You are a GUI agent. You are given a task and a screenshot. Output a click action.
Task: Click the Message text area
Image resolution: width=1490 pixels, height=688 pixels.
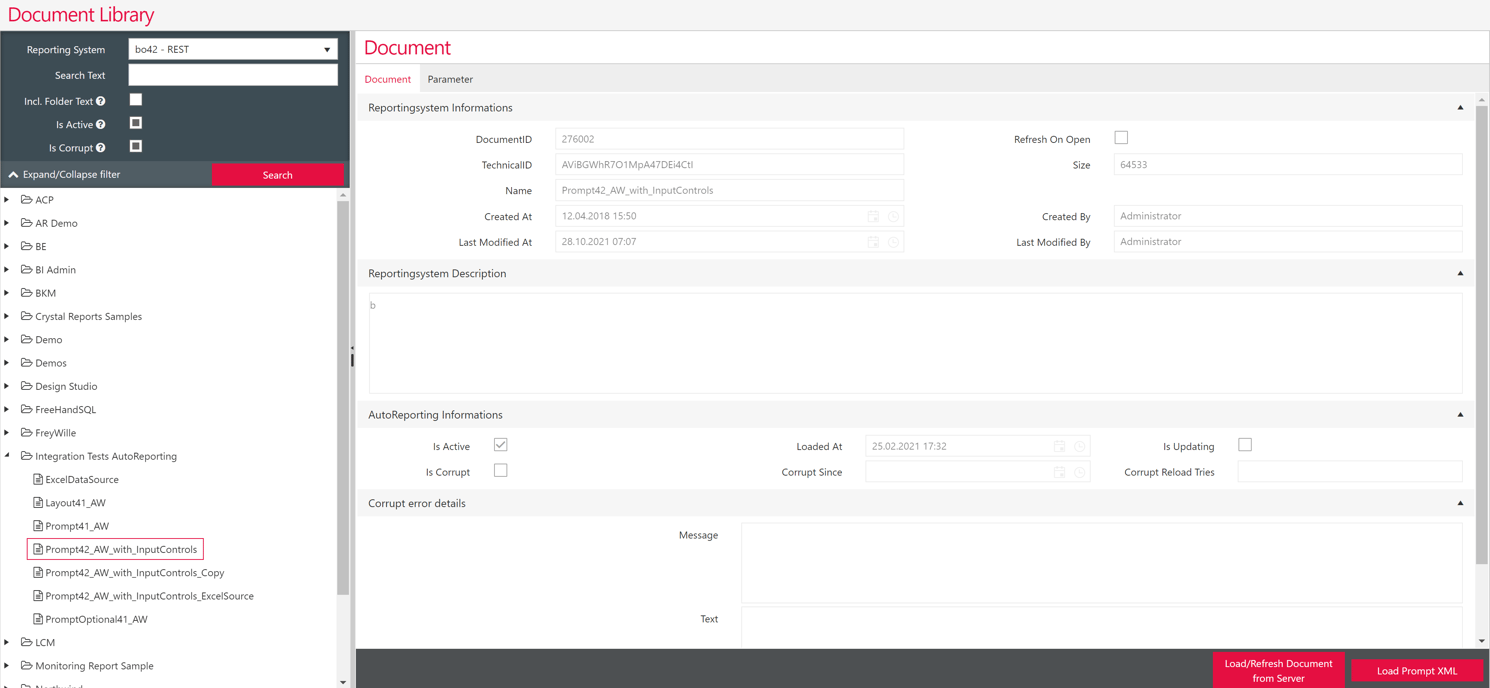pyautogui.click(x=1101, y=563)
